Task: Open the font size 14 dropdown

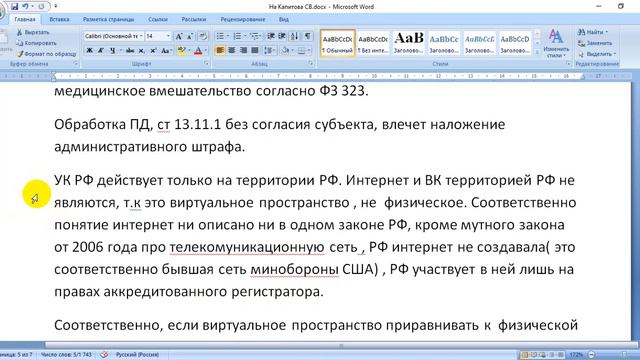Action: click(168, 36)
